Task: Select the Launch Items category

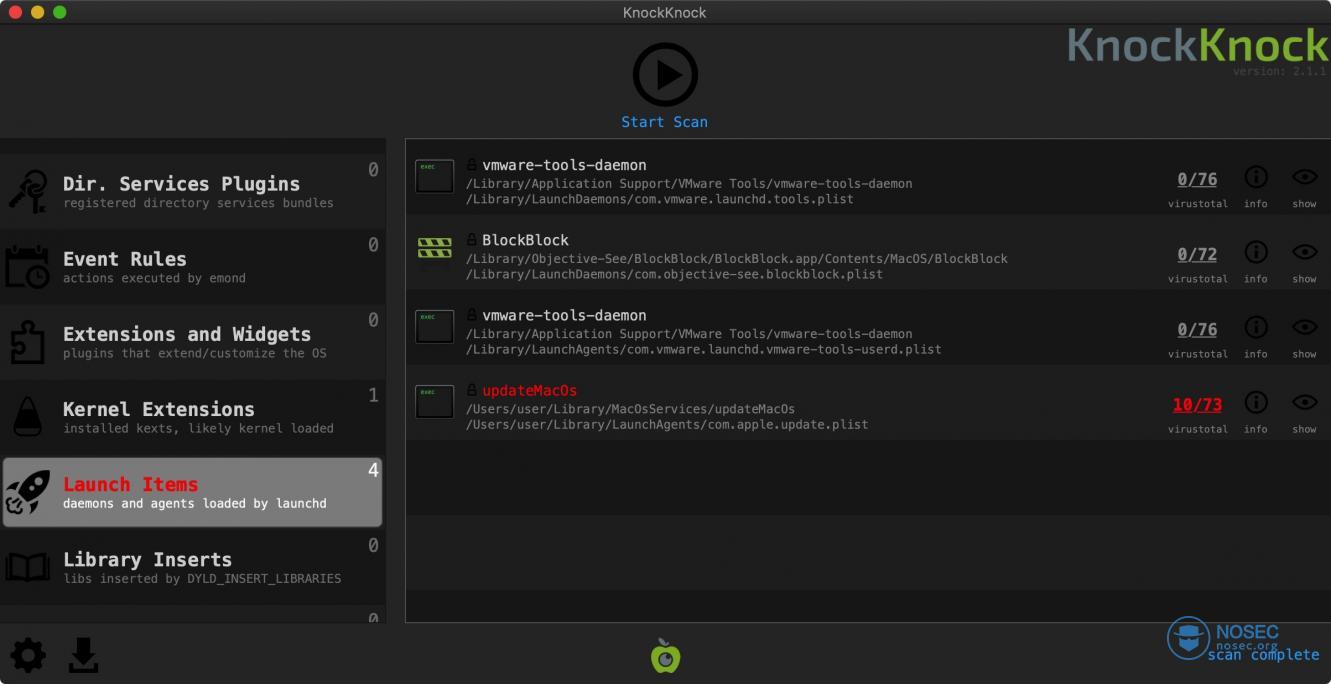Action: coord(192,492)
